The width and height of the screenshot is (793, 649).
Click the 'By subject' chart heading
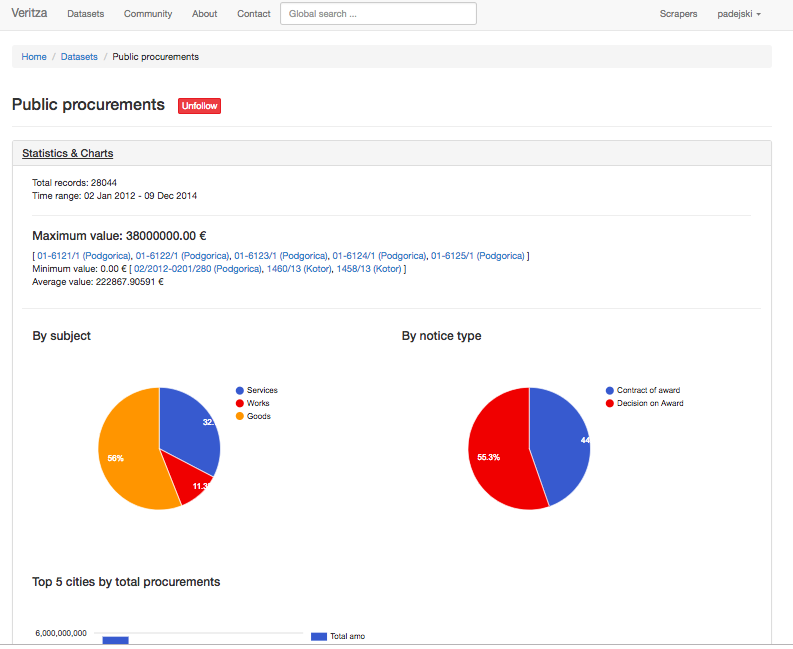point(62,336)
